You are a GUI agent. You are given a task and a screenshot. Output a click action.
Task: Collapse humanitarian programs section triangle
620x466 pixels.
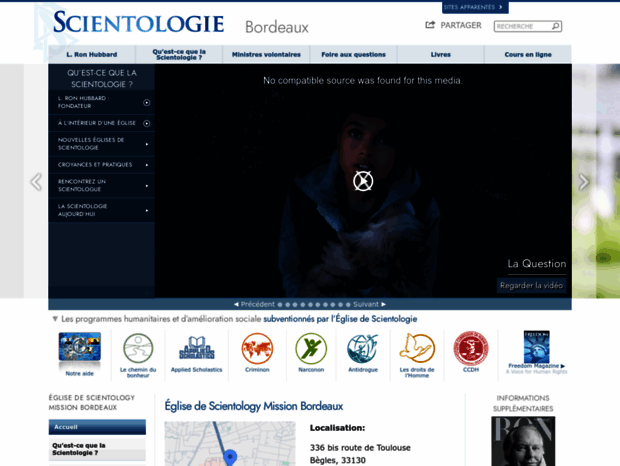point(55,319)
